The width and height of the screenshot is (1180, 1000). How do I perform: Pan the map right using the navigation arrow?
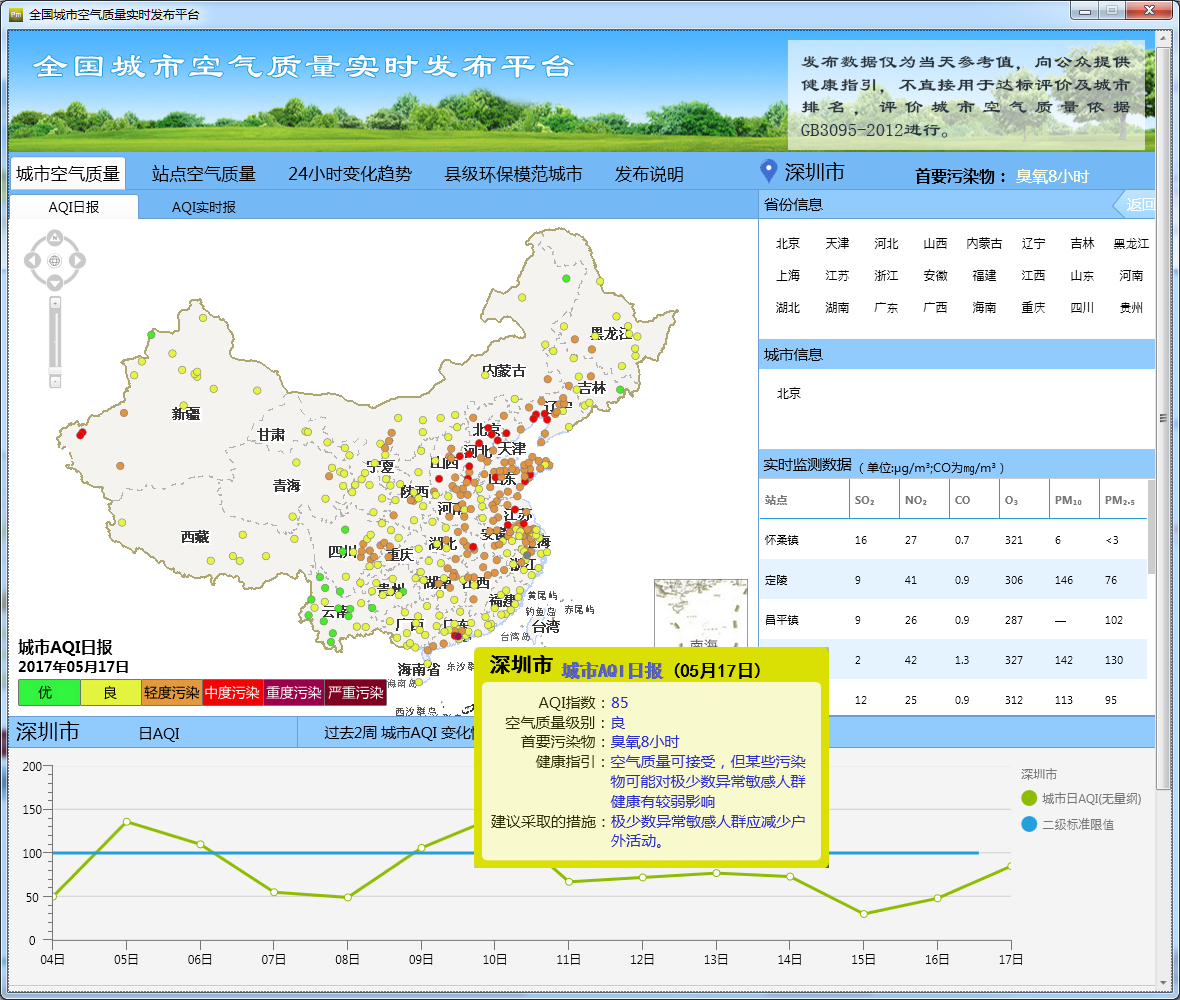(78, 260)
